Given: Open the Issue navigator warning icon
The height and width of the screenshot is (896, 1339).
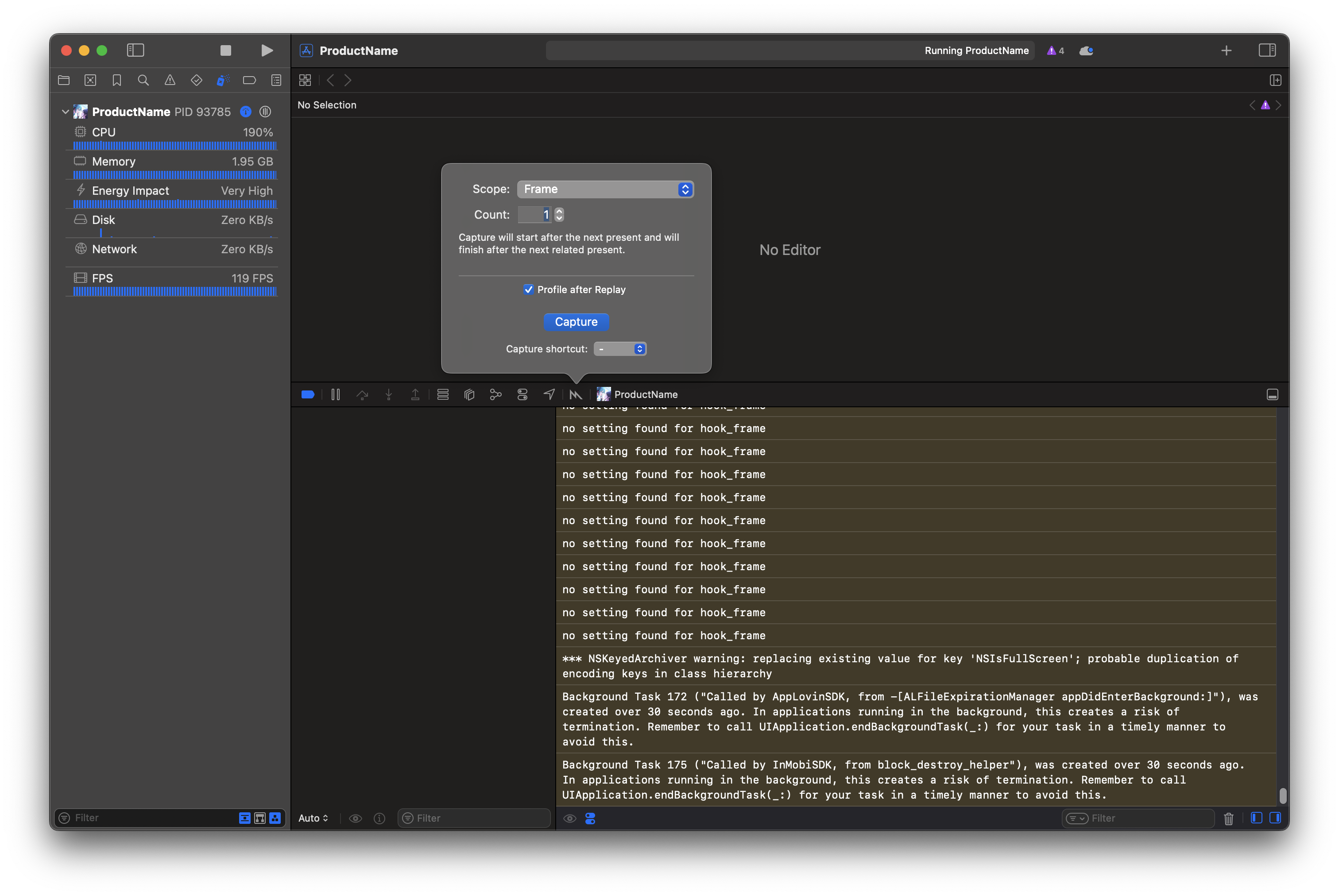Looking at the screenshot, I should point(170,80).
